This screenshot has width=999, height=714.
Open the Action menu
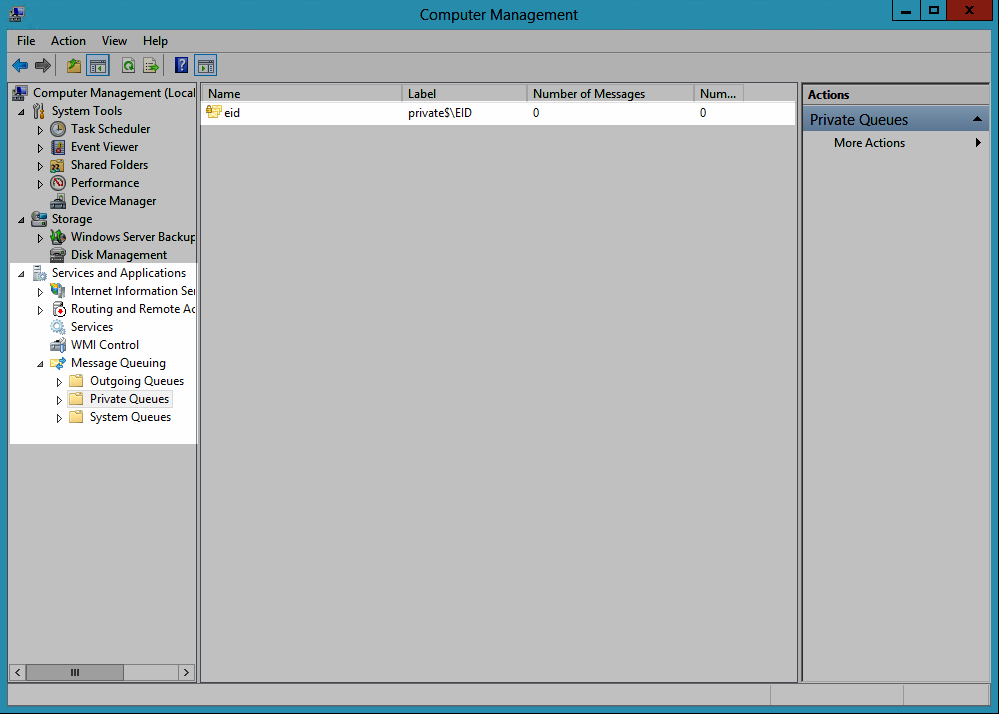pos(68,41)
